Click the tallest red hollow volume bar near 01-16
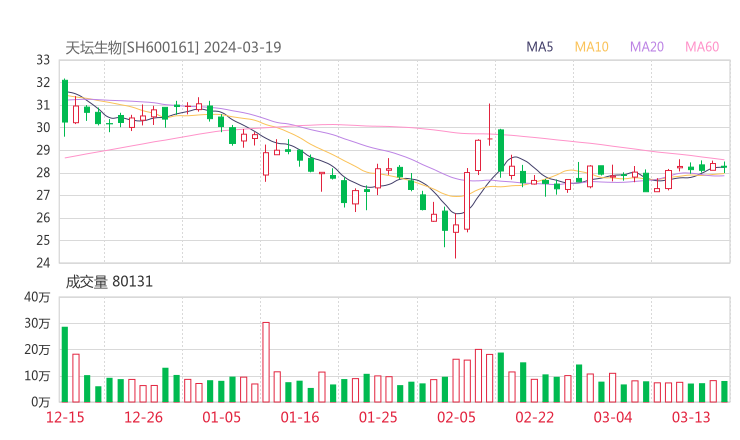This screenshot has width=740, height=440. click(266, 362)
